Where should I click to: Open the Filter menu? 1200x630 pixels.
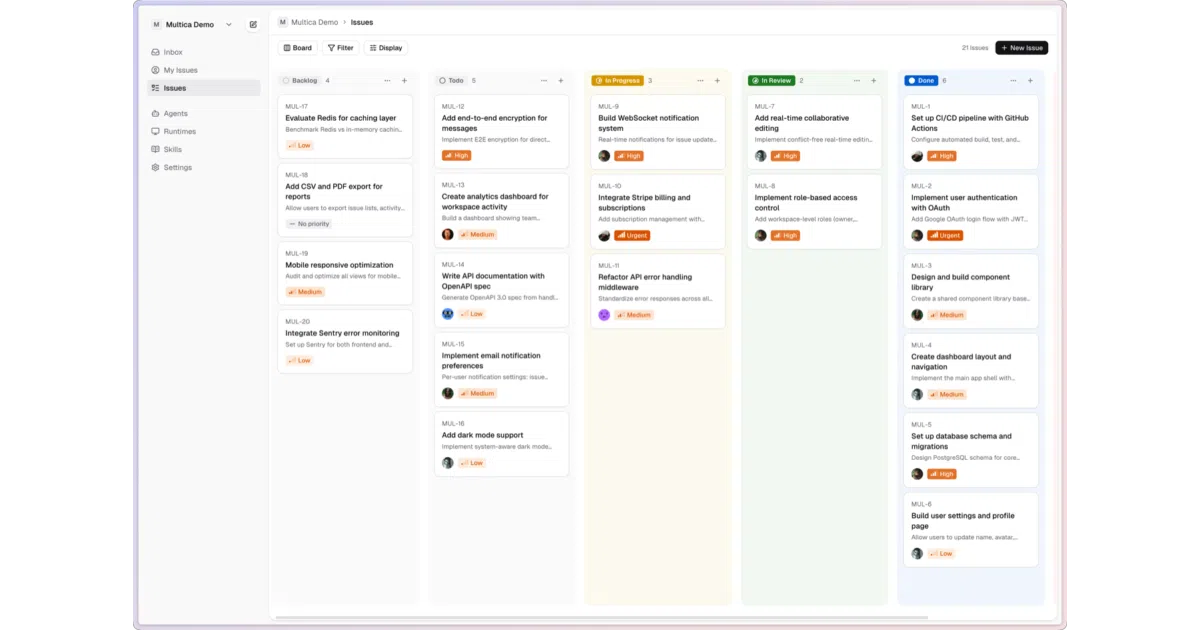point(340,48)
